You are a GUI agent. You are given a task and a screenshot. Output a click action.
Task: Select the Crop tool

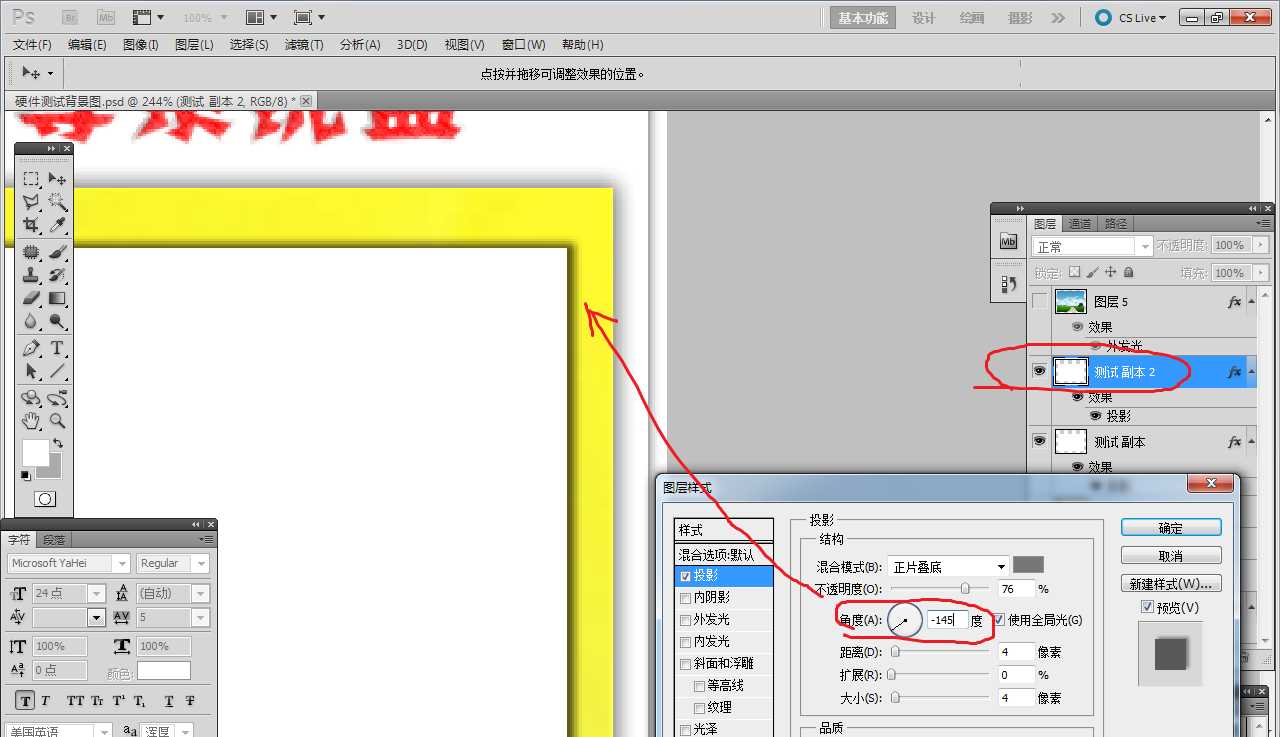(31, 225)
